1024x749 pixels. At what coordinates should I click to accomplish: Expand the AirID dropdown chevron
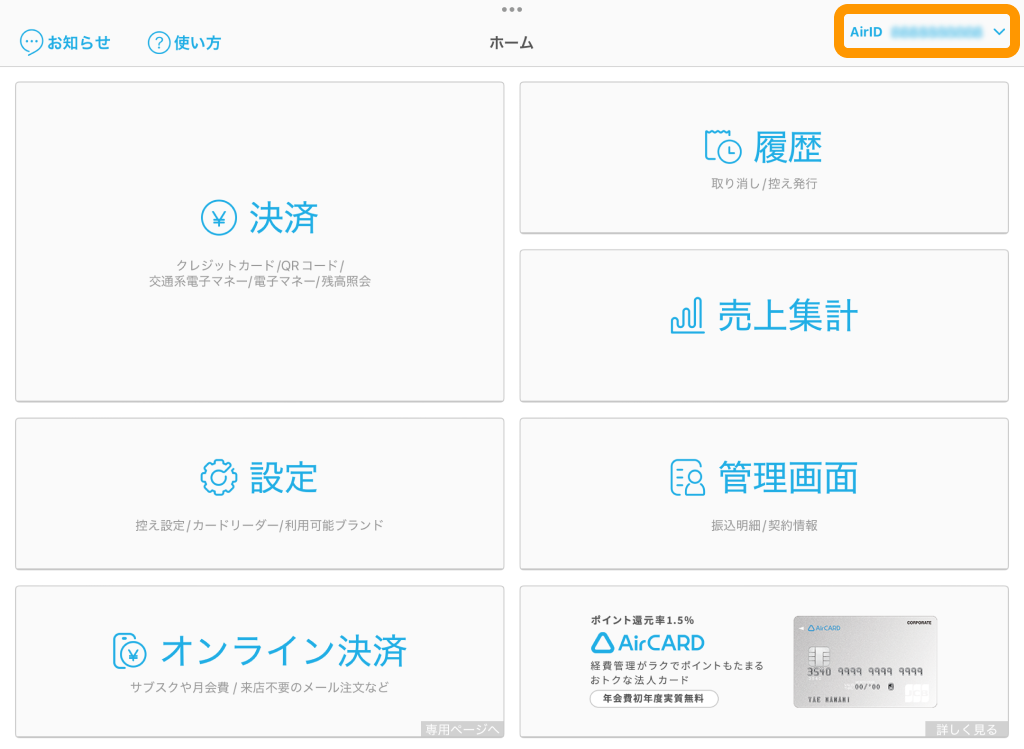pyautogui.click(x=999, y=32)
